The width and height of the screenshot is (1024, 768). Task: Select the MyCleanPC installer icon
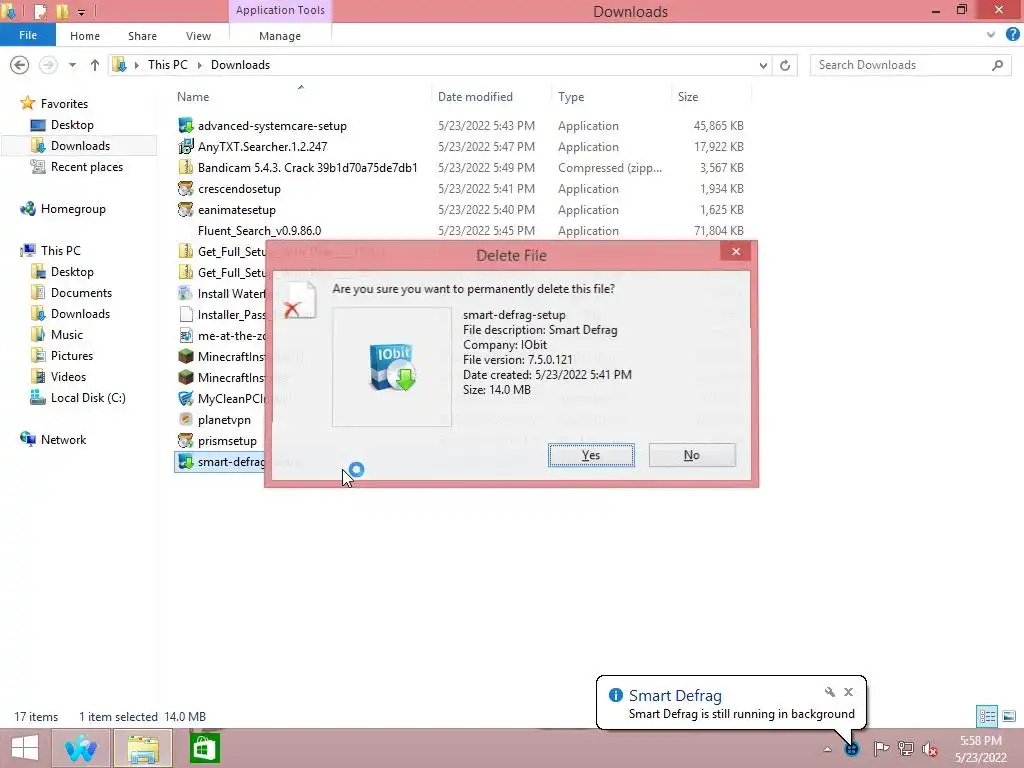[186, 398]
